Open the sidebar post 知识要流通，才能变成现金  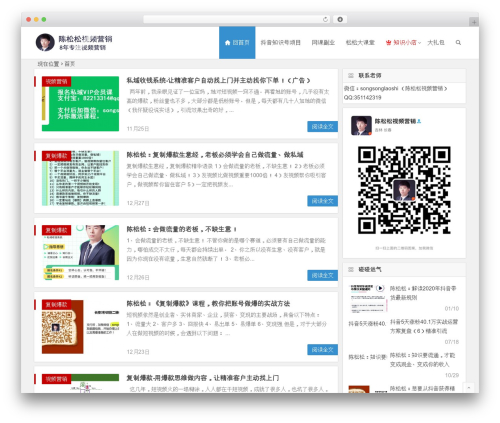[422, 360]
